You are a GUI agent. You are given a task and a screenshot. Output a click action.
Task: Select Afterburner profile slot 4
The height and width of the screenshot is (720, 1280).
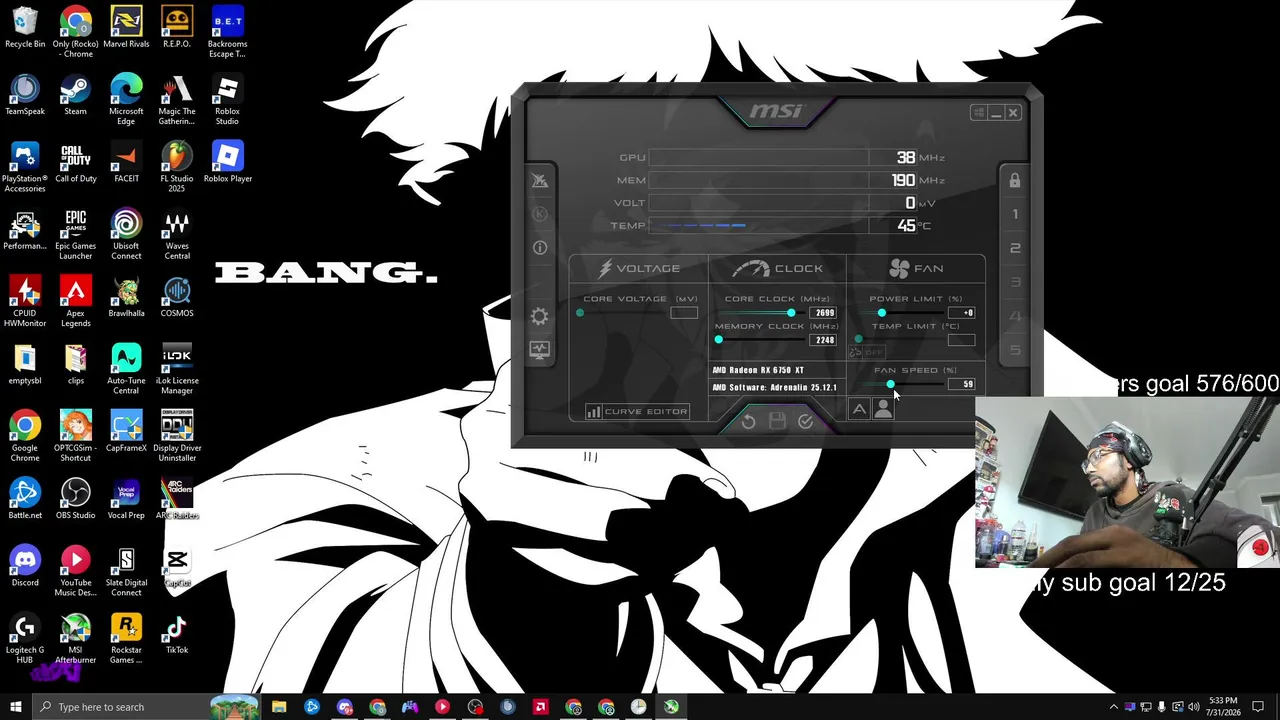click(1015, 316)
